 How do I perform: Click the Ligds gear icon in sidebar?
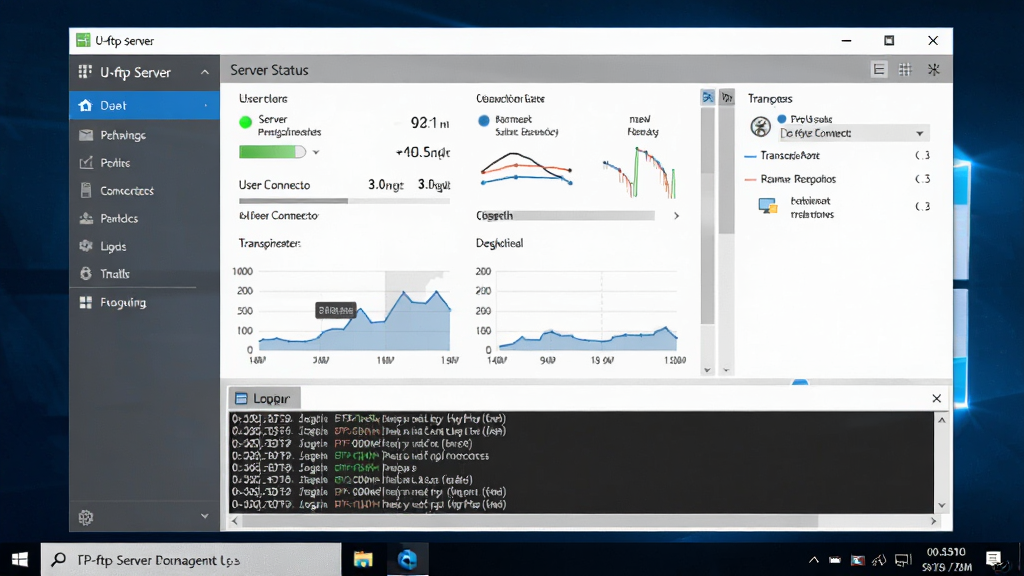pos(86,246)
